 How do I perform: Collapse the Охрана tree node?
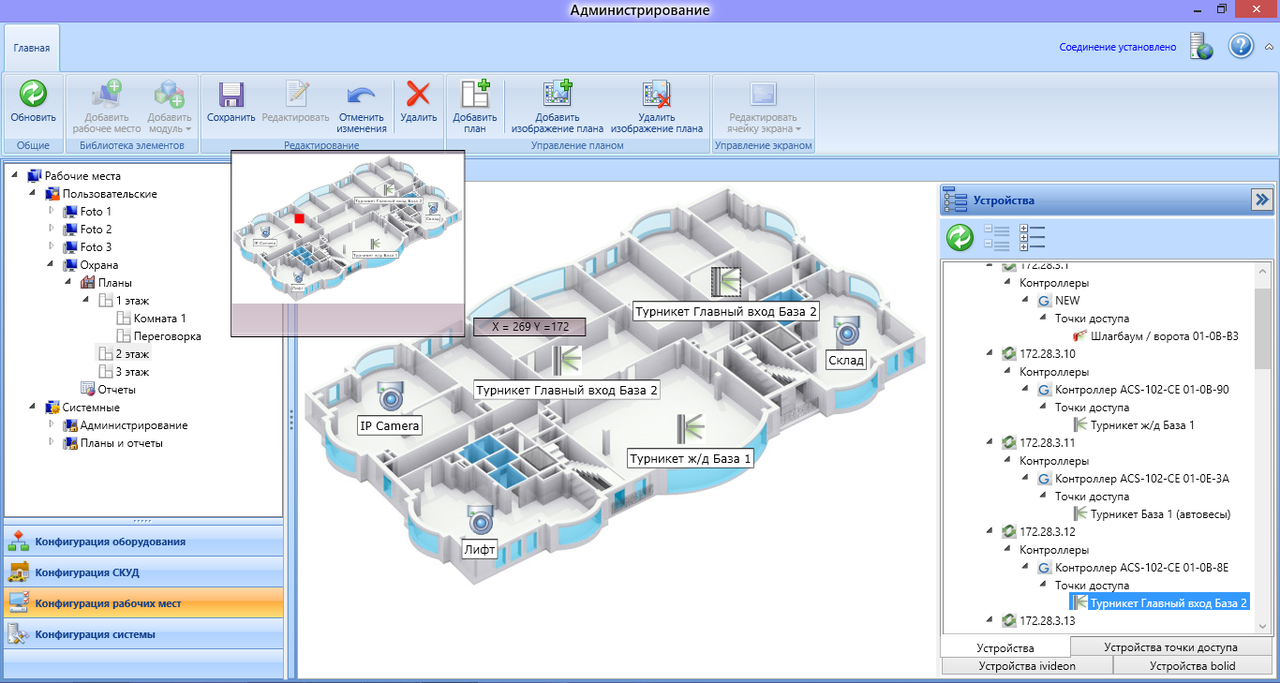pos(52,265)
